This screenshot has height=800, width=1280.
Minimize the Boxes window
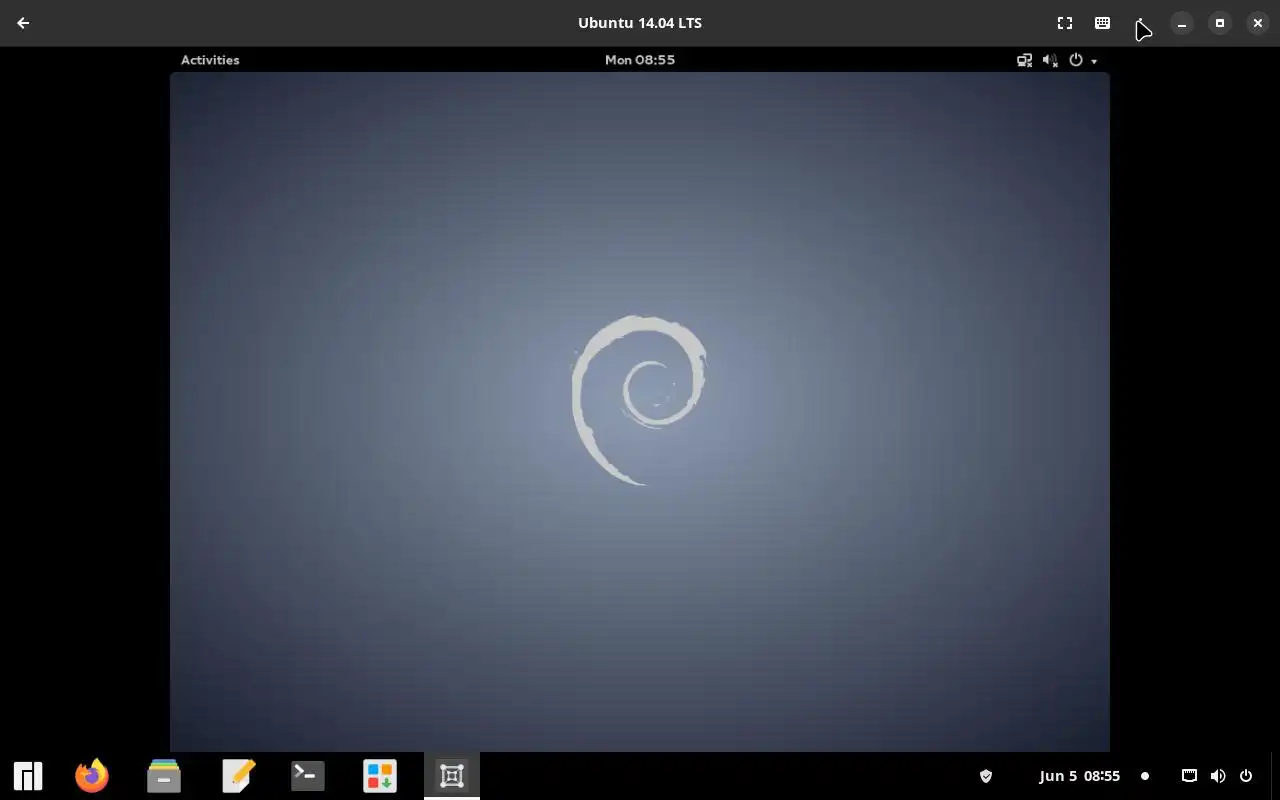coord(1182,23)
